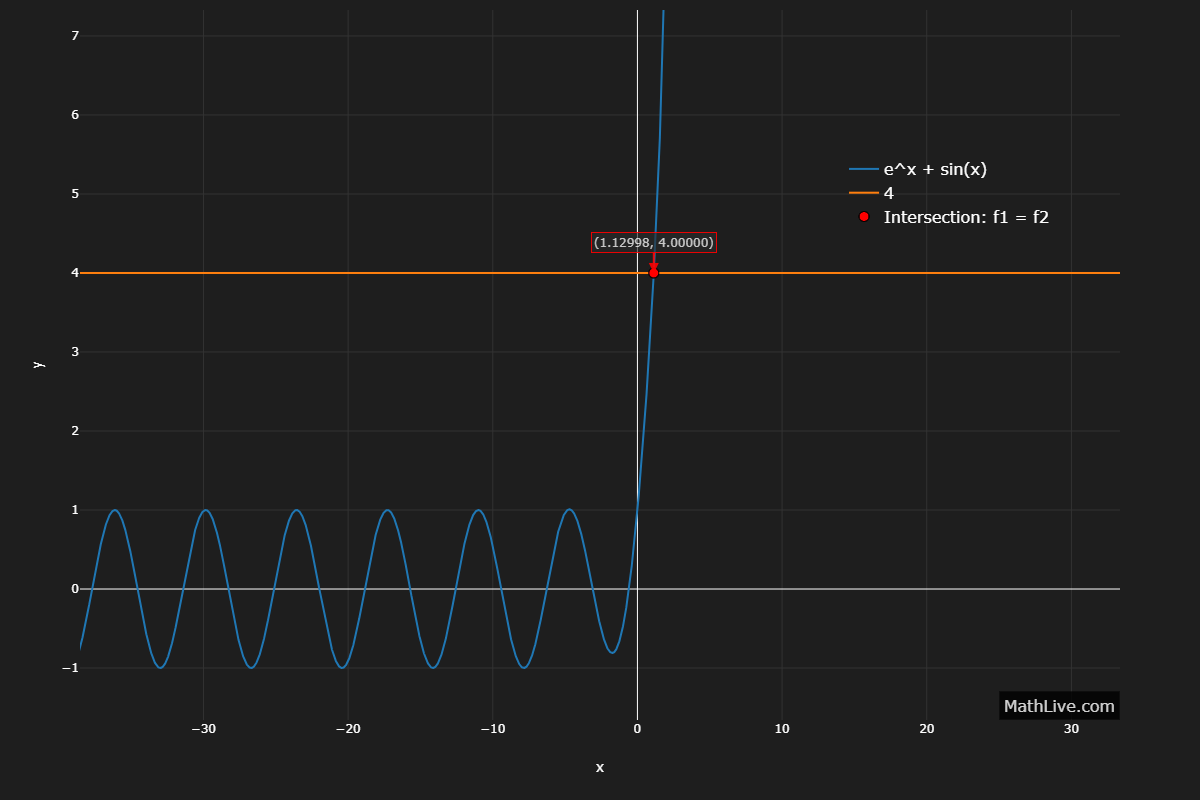Click the red dot icon in the legend
The image size is (1200, 800).
tap(864, 217)
